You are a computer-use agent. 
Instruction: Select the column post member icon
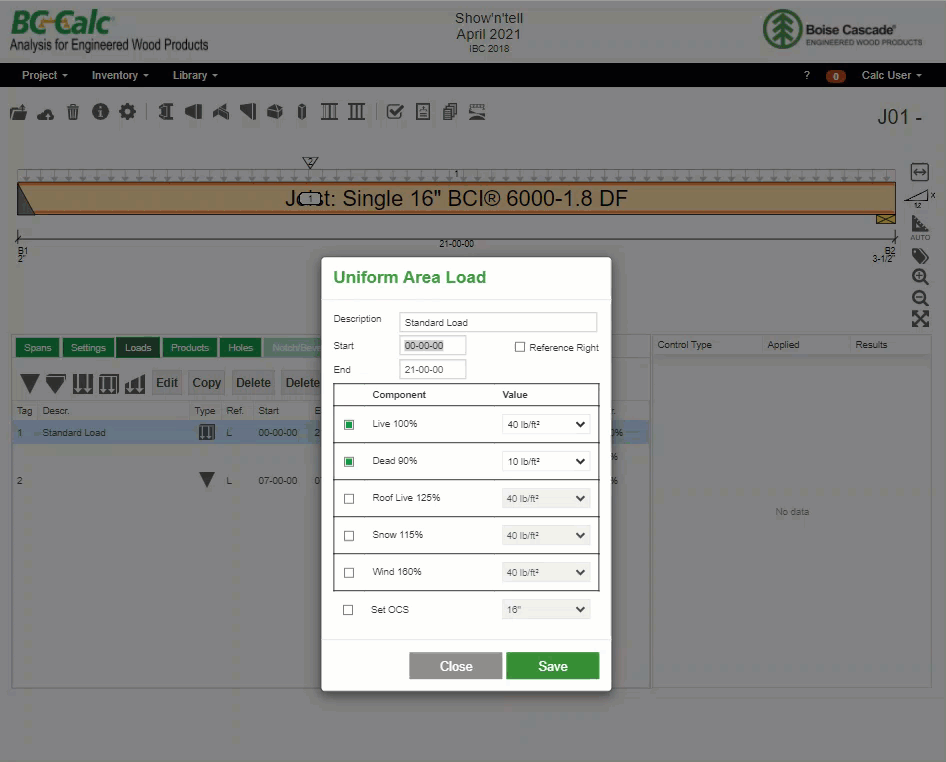302,112
